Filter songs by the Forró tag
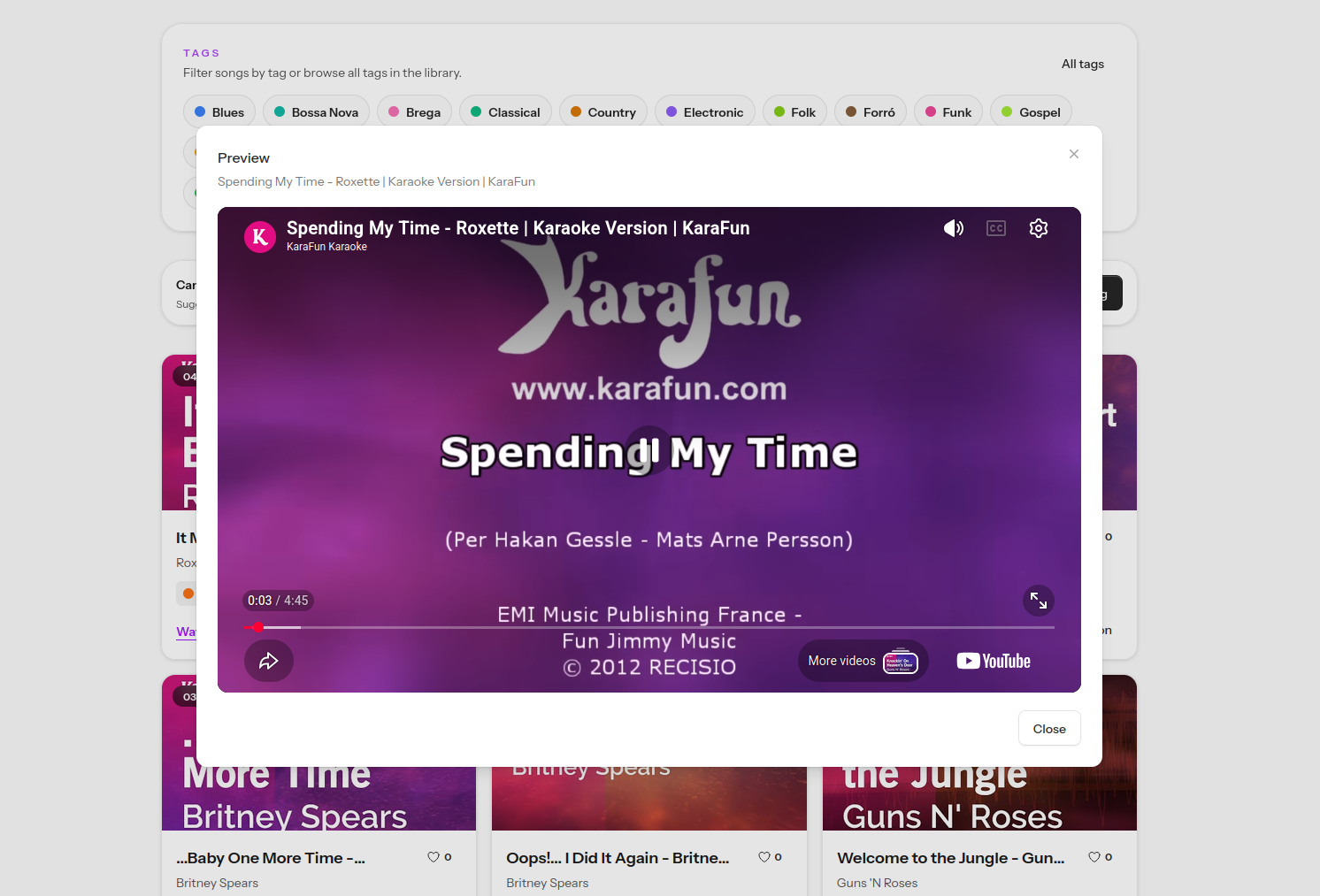The width and height of the screenshot is (1320, 896). [871, 112]
